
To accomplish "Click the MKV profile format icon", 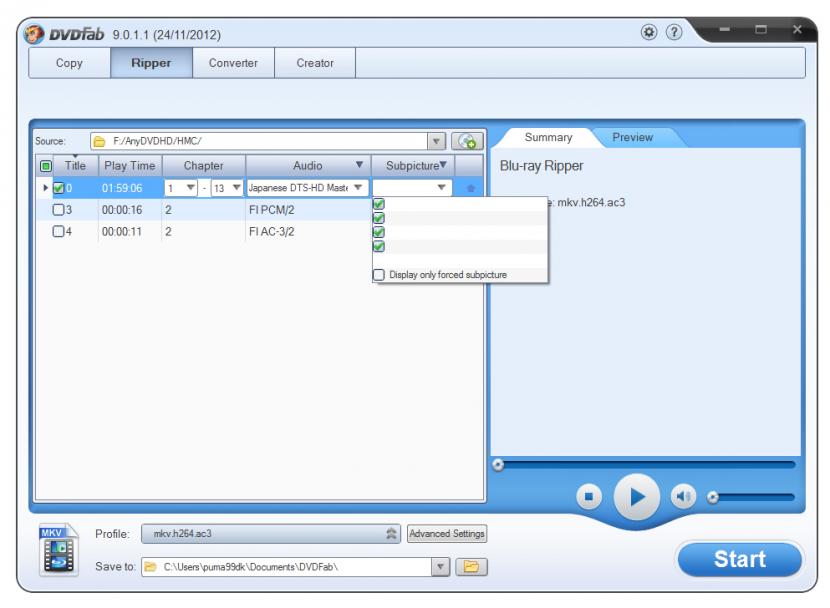I will click(58, 549).
